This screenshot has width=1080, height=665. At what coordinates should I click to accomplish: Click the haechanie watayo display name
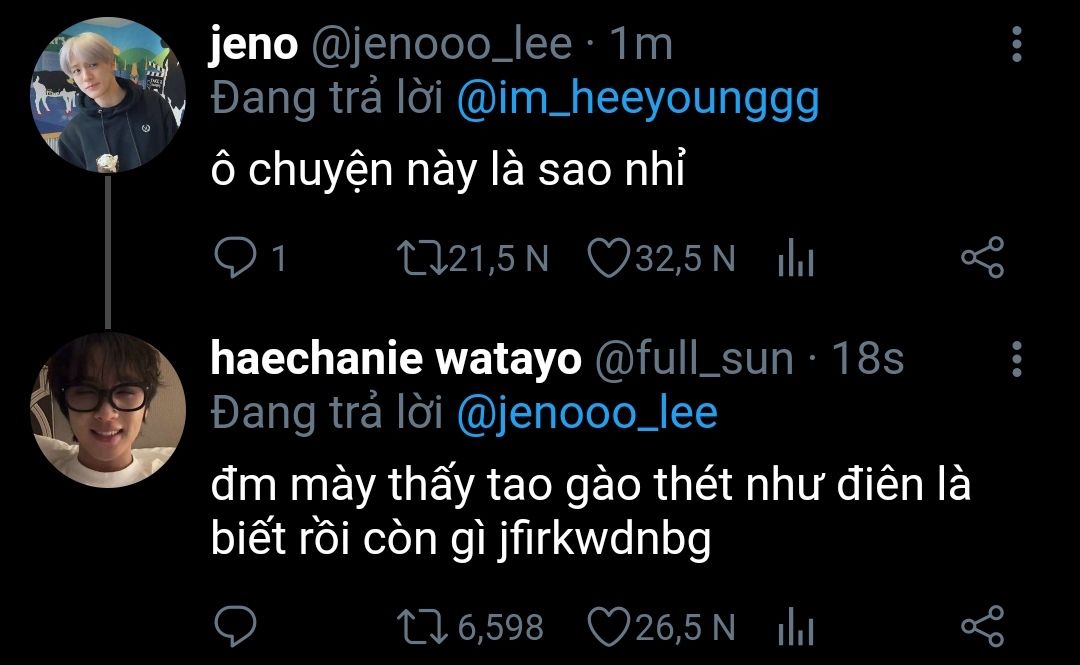[x=395, y=359]
